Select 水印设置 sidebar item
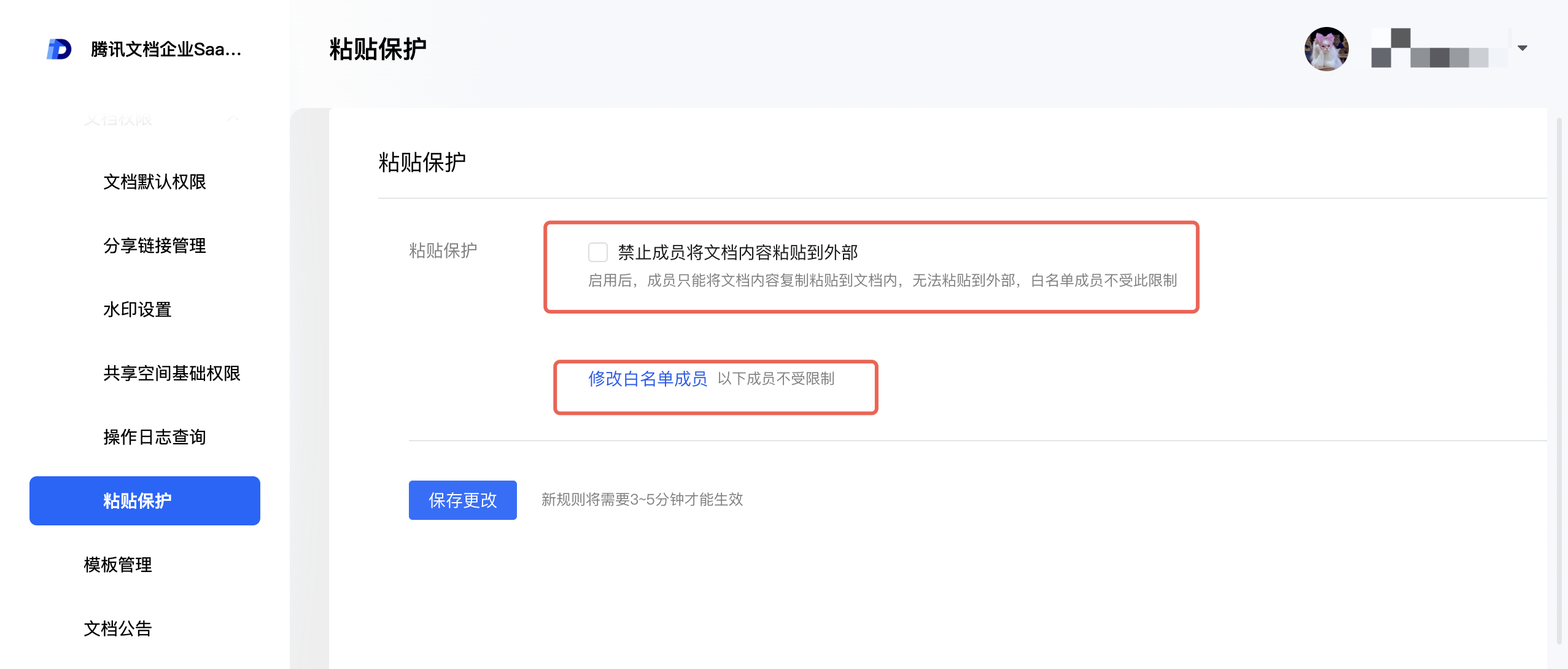 click(x=138, y=309)
